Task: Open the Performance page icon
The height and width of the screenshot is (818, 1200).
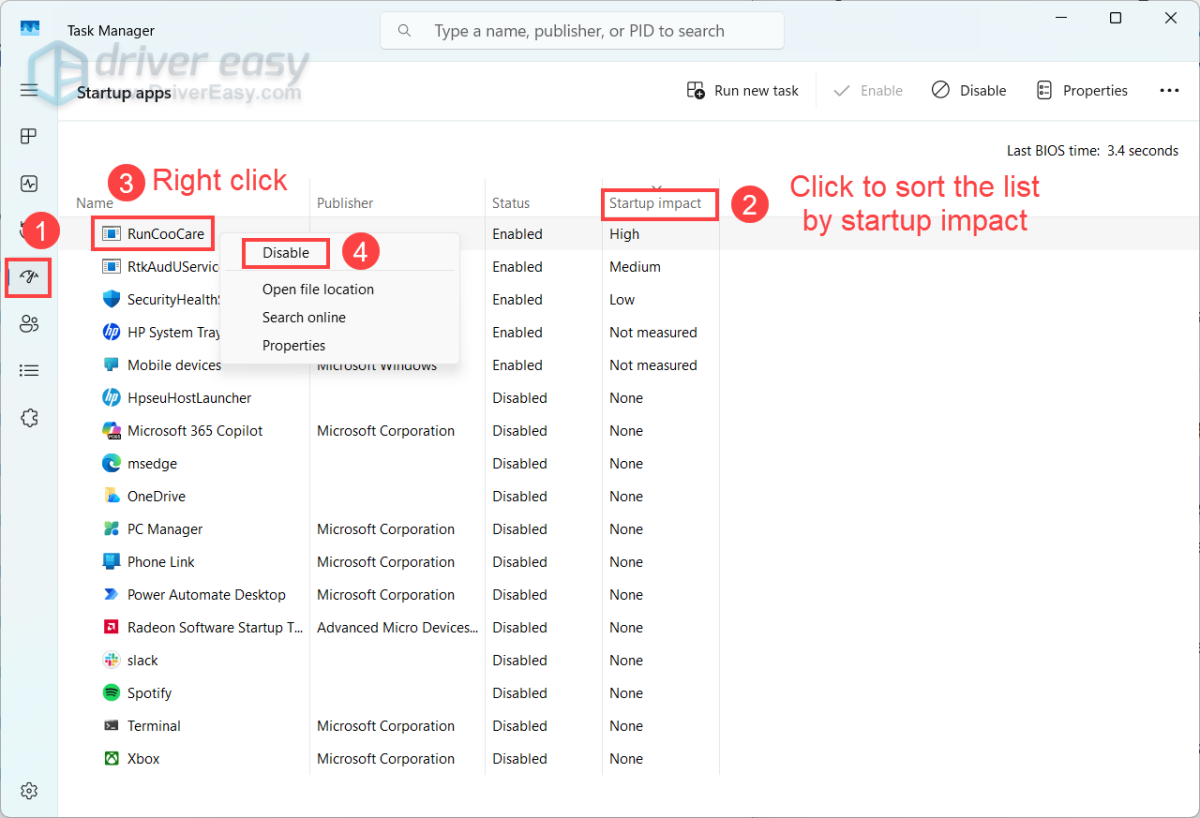Action: [x=29, y=183]
